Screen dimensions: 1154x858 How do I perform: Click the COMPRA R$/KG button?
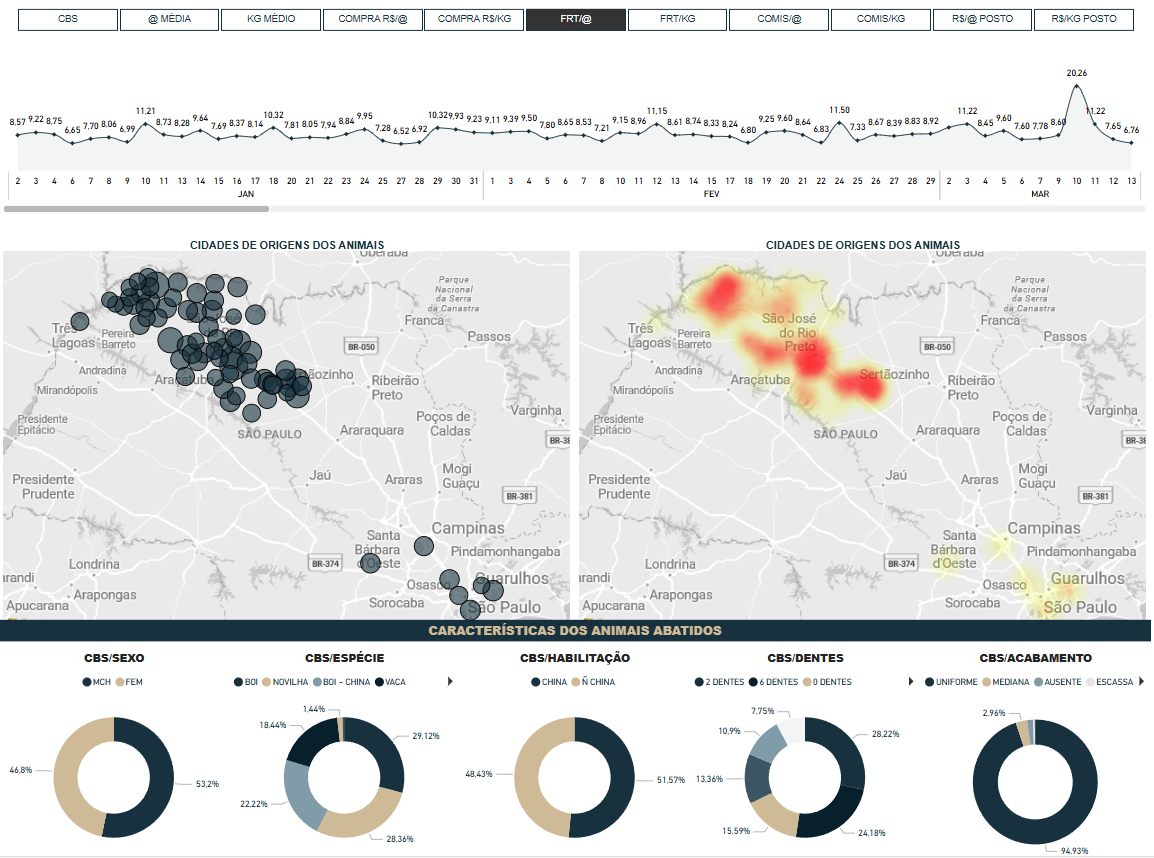tap(474, 20)
